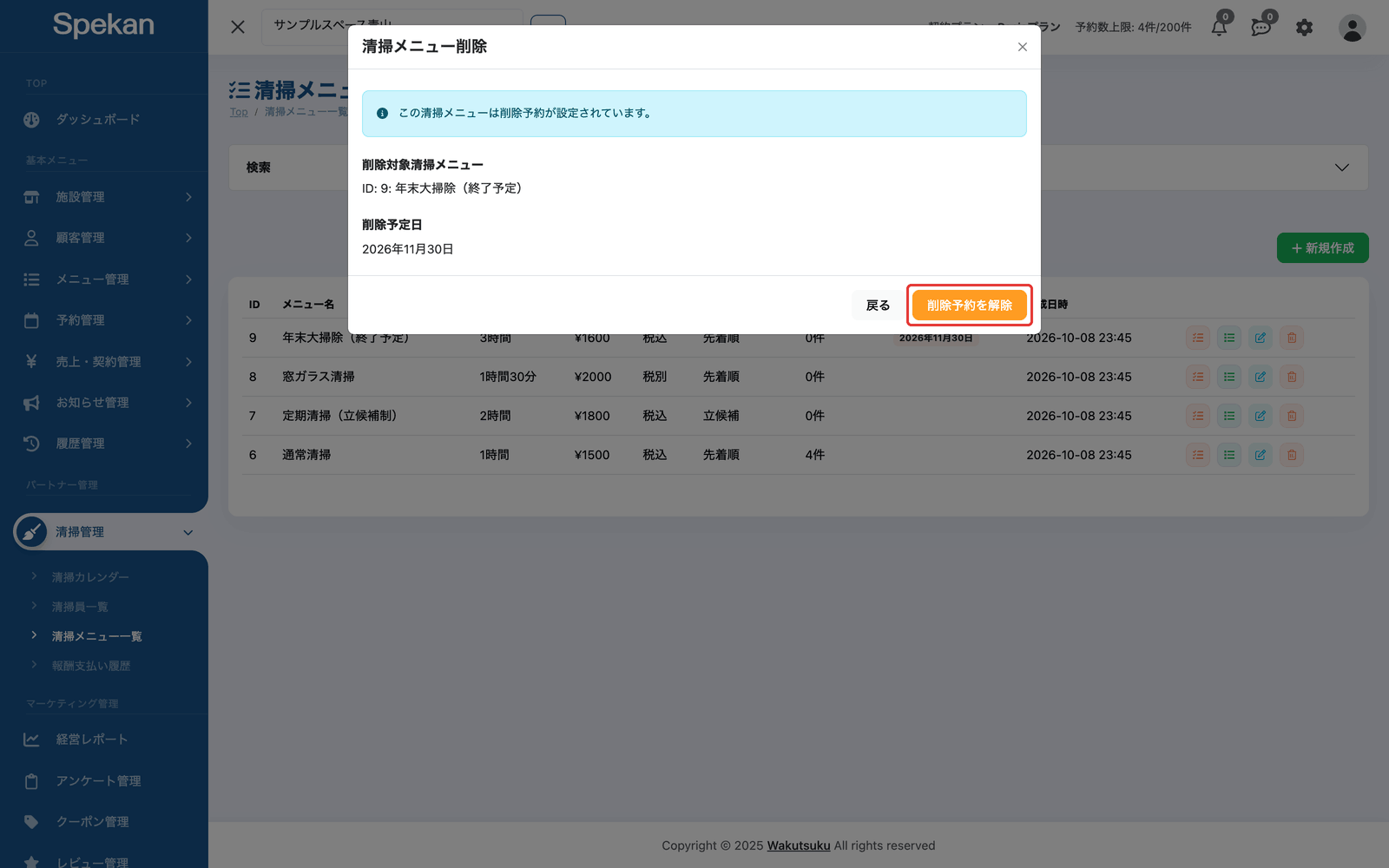The image size is (1389, 868).
Task: Click the green list icon for 定期清掃（立候補制）
Action: 1229,416
